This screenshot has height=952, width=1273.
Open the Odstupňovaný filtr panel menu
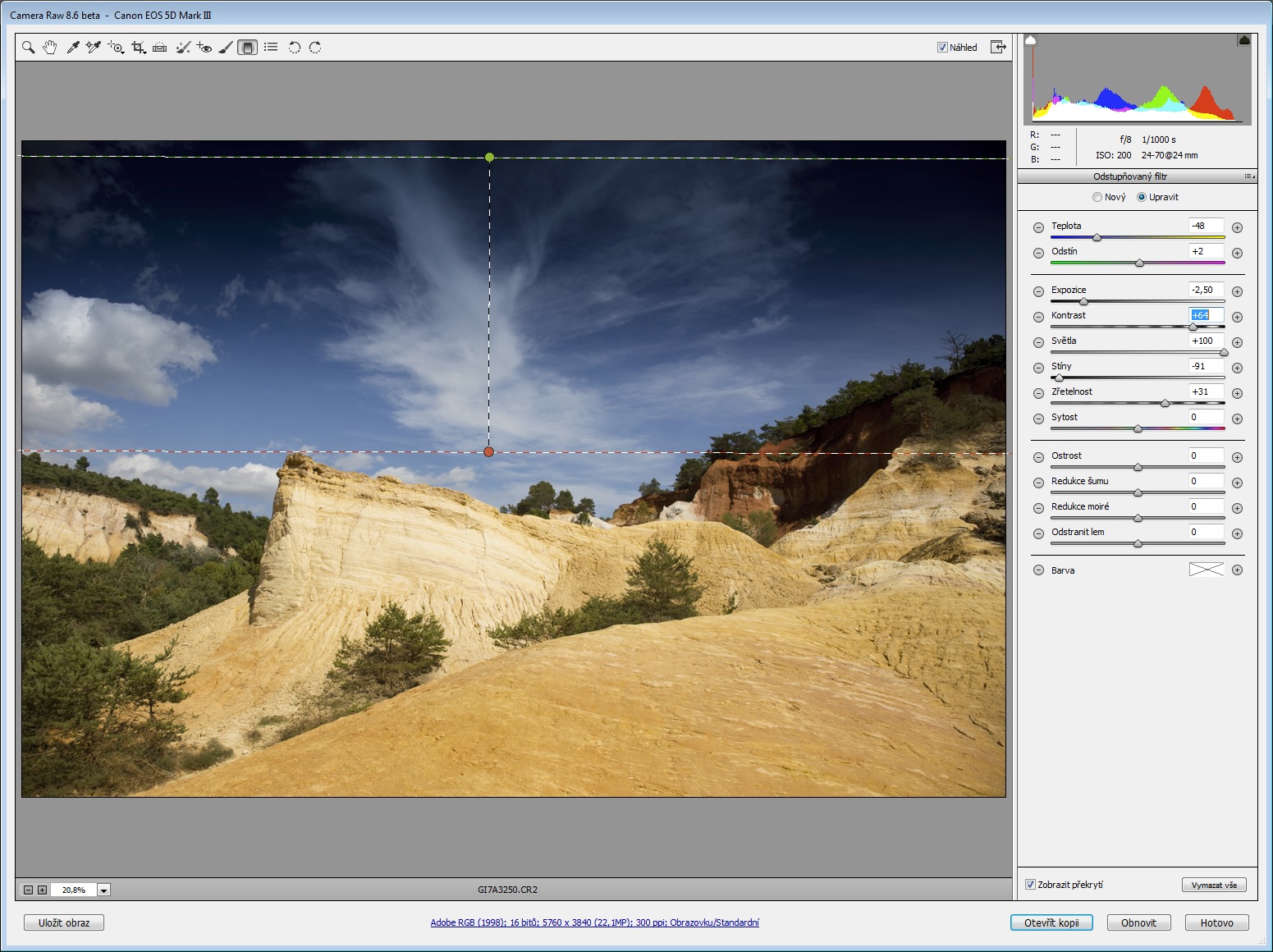[x=1248, y=176]
